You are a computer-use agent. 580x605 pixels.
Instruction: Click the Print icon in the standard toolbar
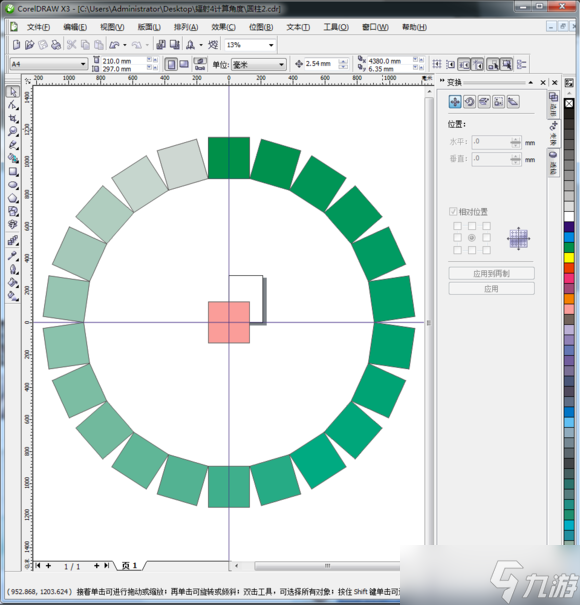(x=56, y=45)
